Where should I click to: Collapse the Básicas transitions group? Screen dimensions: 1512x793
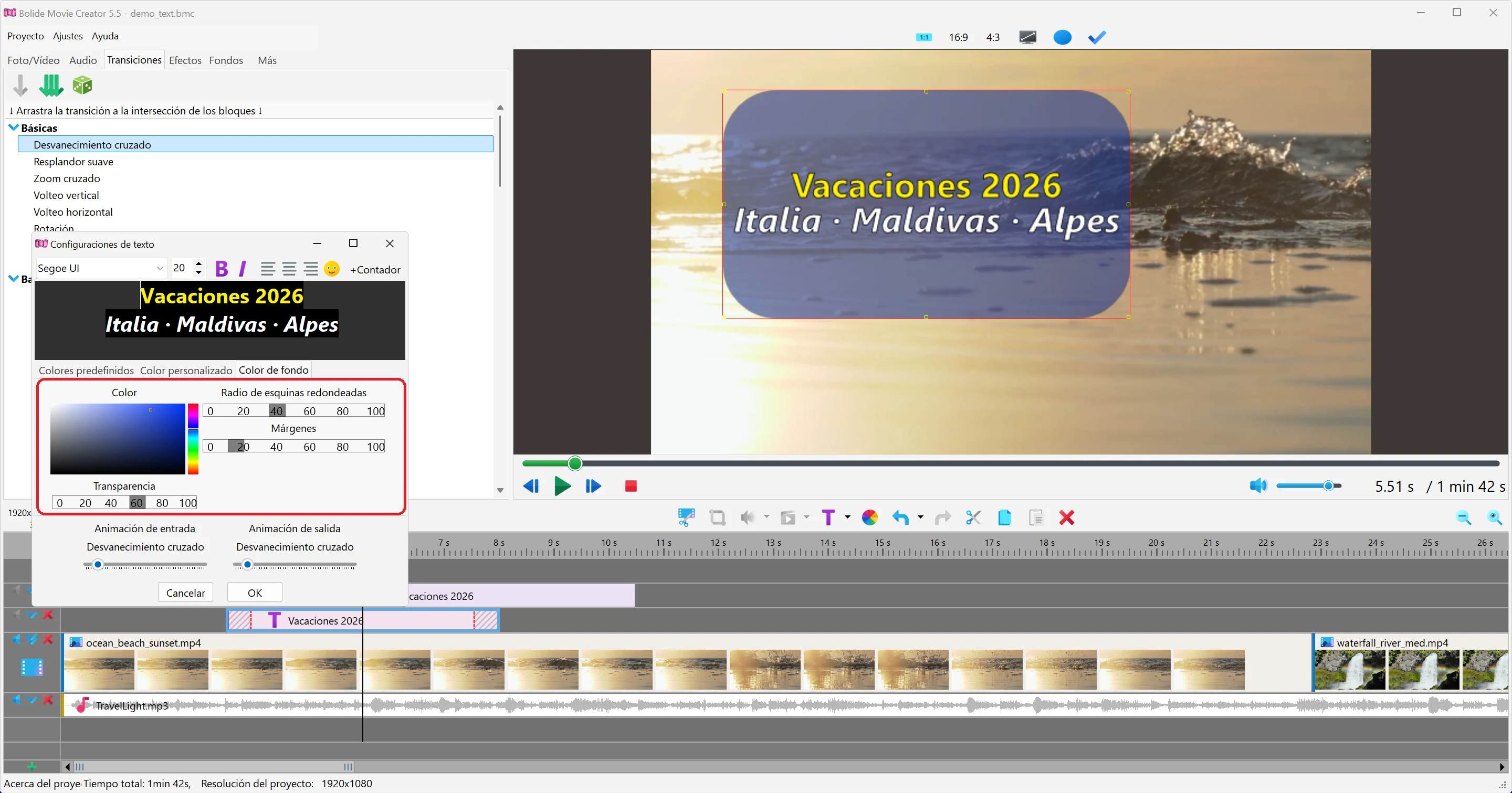[x=14, y=128]
